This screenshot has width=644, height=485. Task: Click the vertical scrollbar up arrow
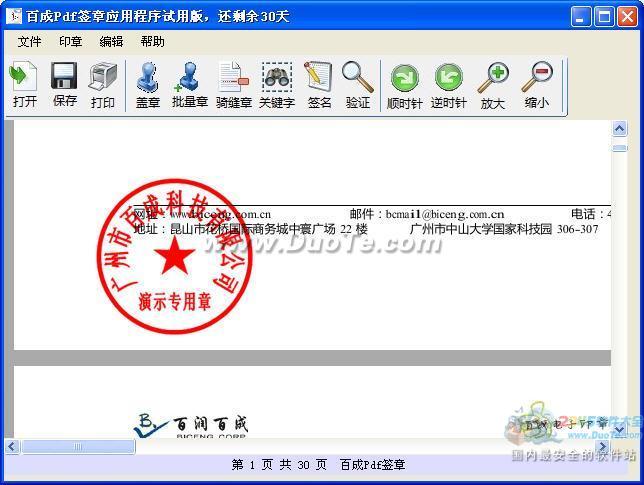coord(619,129)
